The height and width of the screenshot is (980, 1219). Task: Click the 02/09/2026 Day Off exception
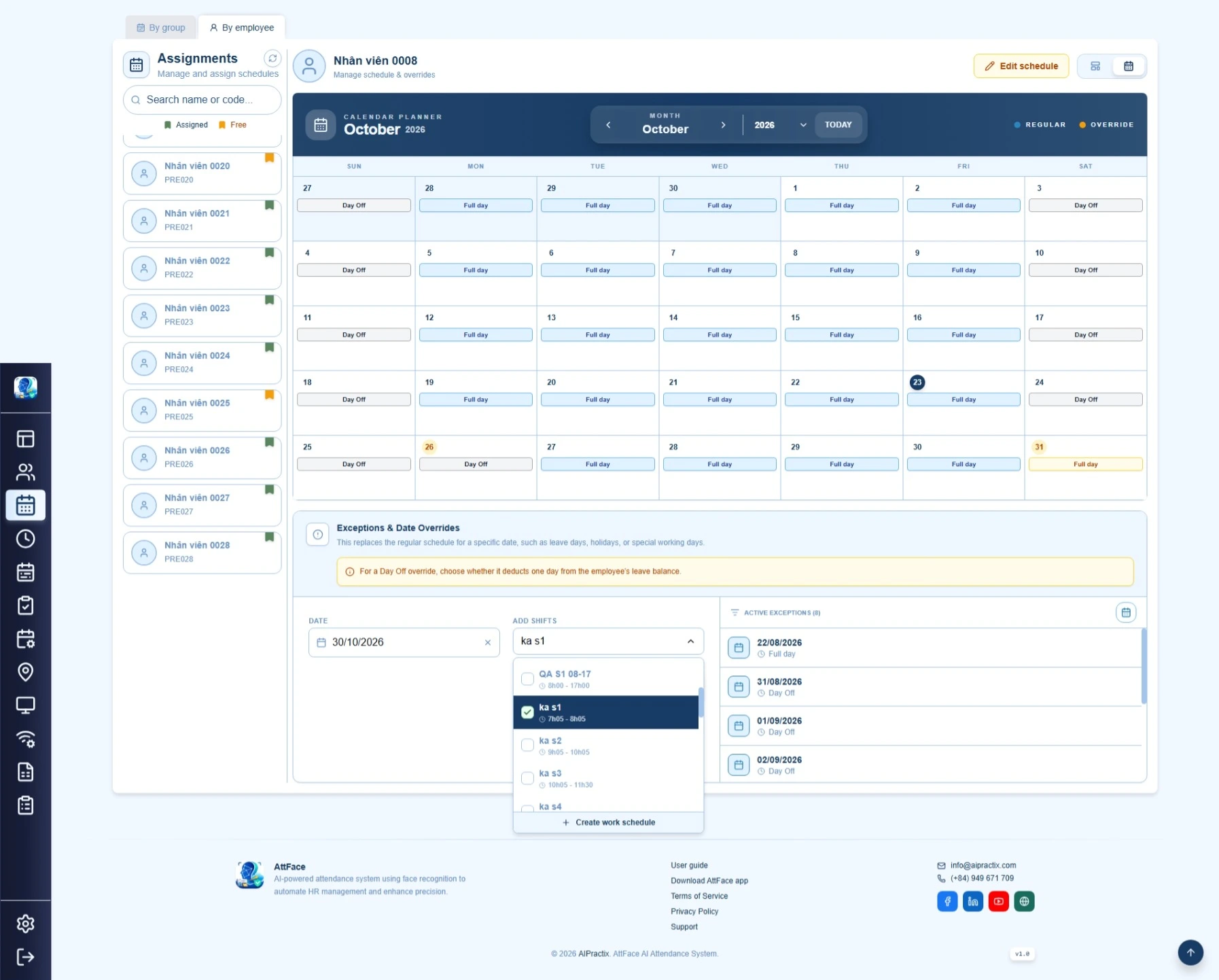click(931, 765)
